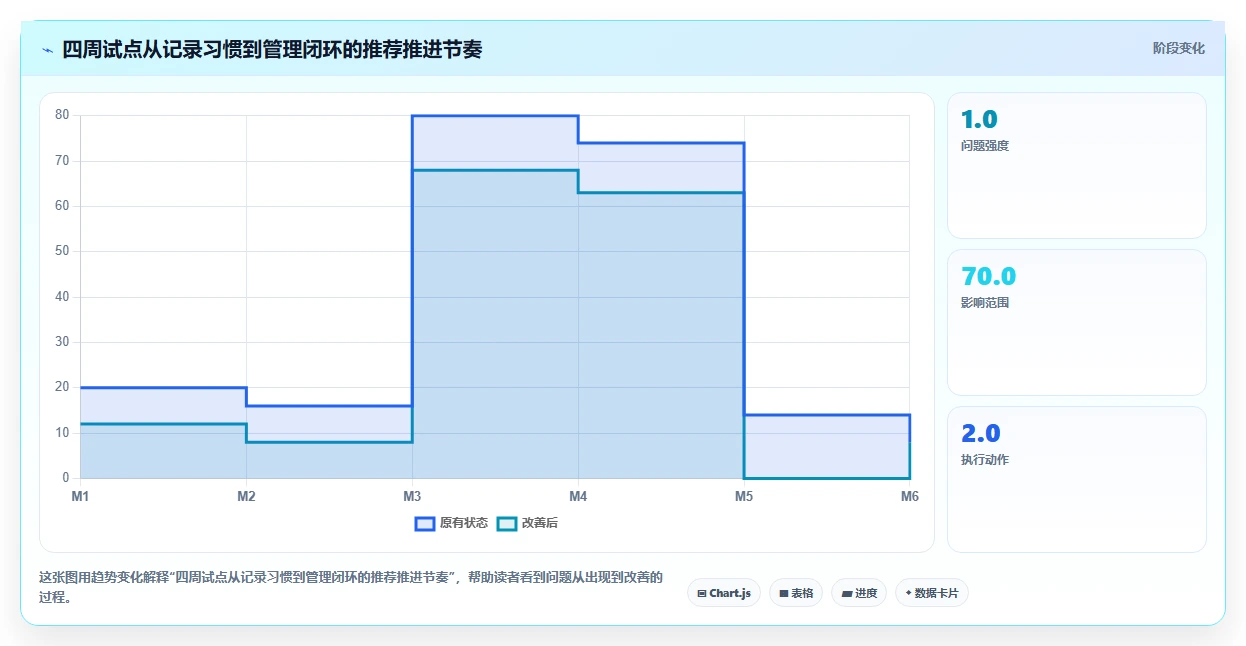
Task: Click the 80 value on y-axis
Action: 62,115
